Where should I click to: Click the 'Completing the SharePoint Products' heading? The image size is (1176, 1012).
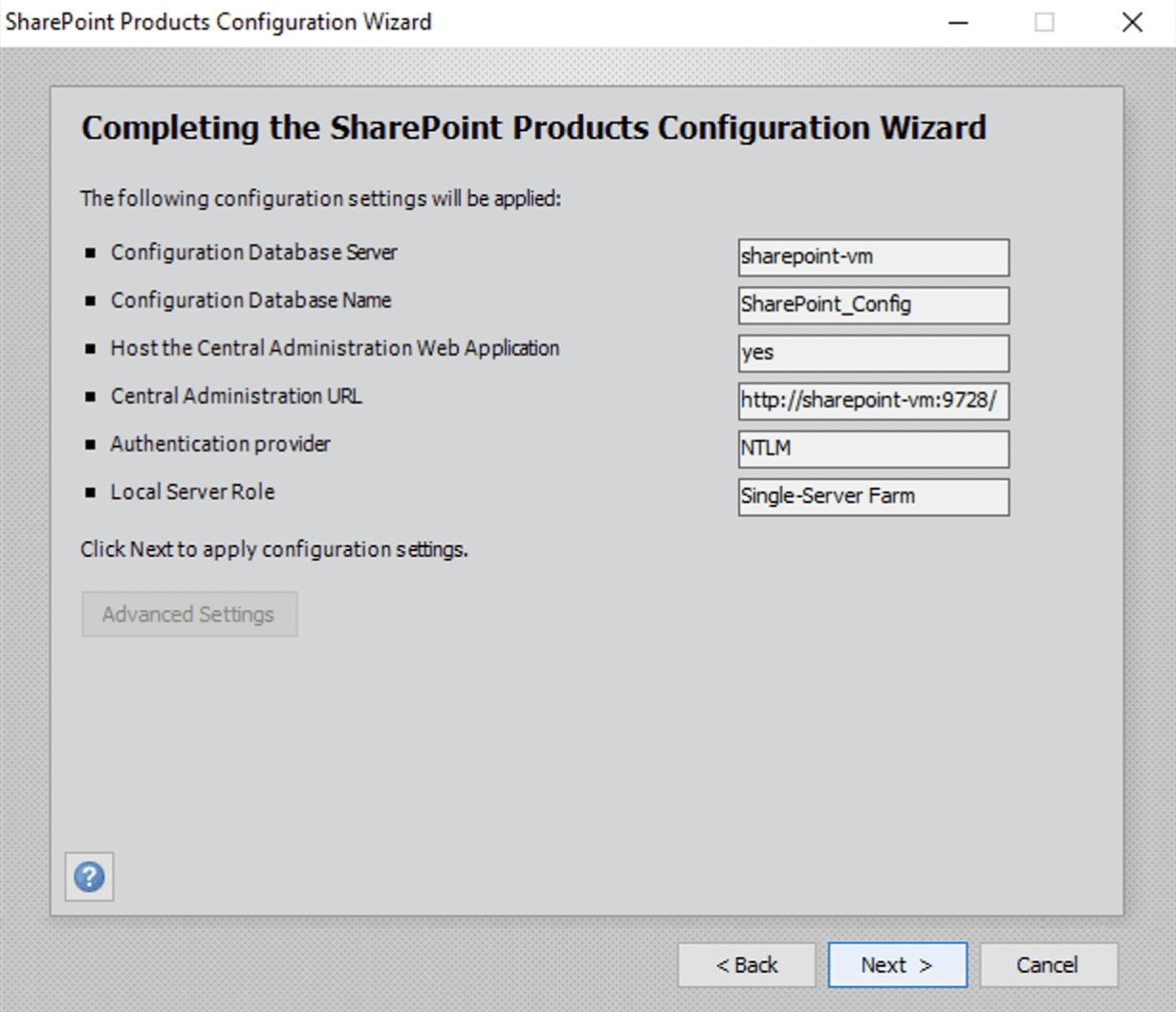point(534,128)
